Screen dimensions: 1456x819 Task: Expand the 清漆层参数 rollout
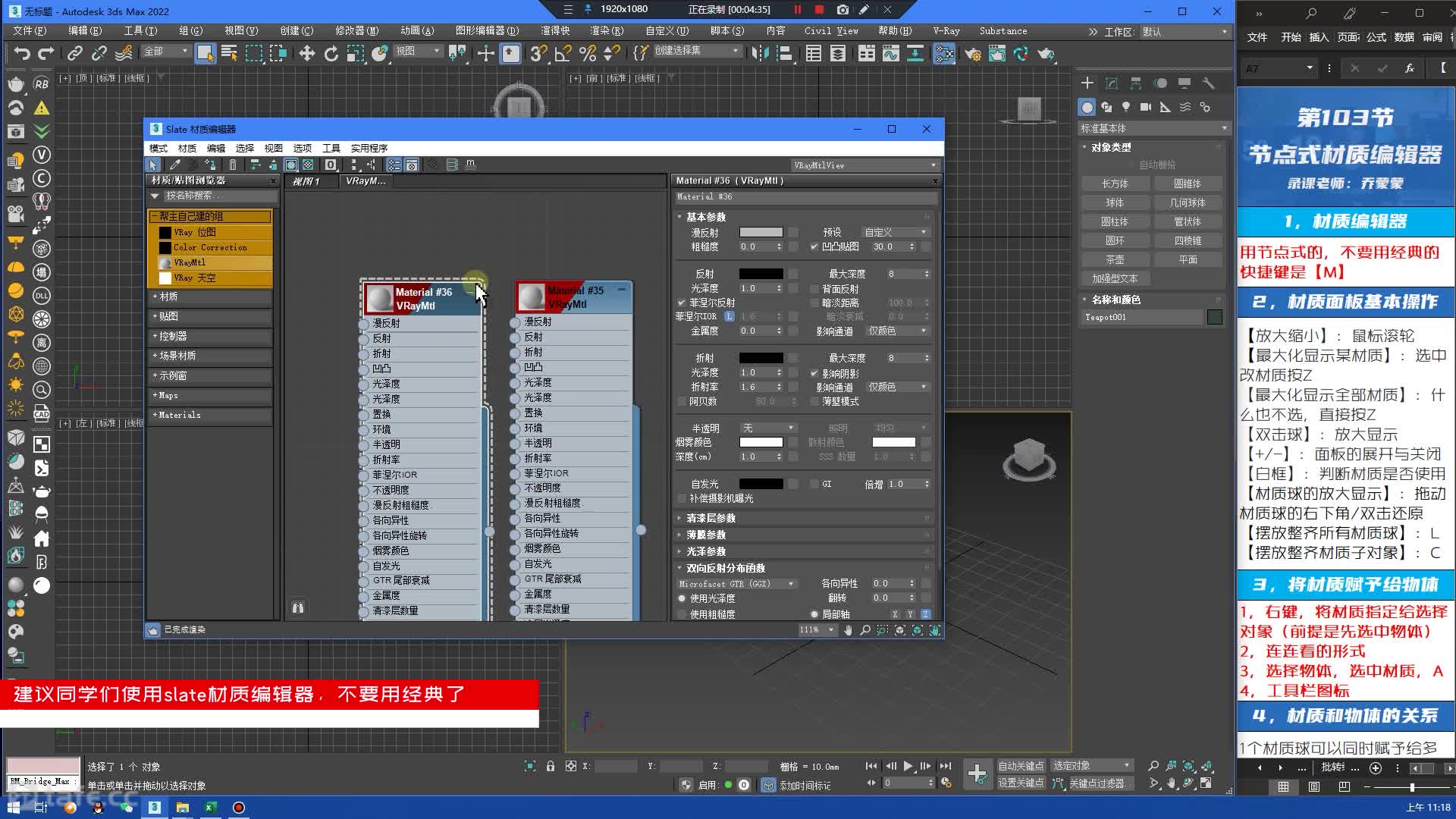(805, 518)
